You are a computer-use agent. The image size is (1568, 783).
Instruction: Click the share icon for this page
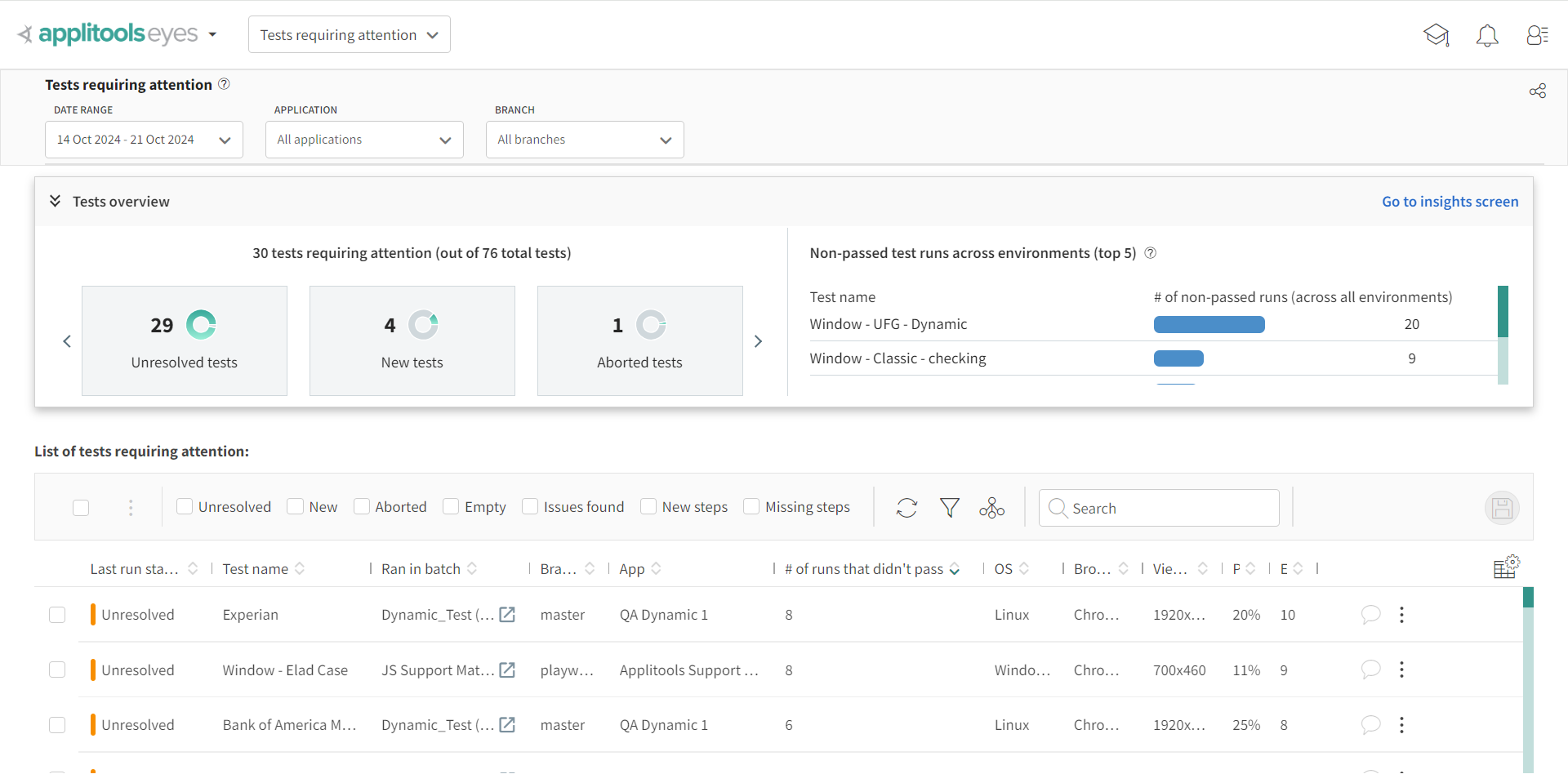[x=1538, y=91]
